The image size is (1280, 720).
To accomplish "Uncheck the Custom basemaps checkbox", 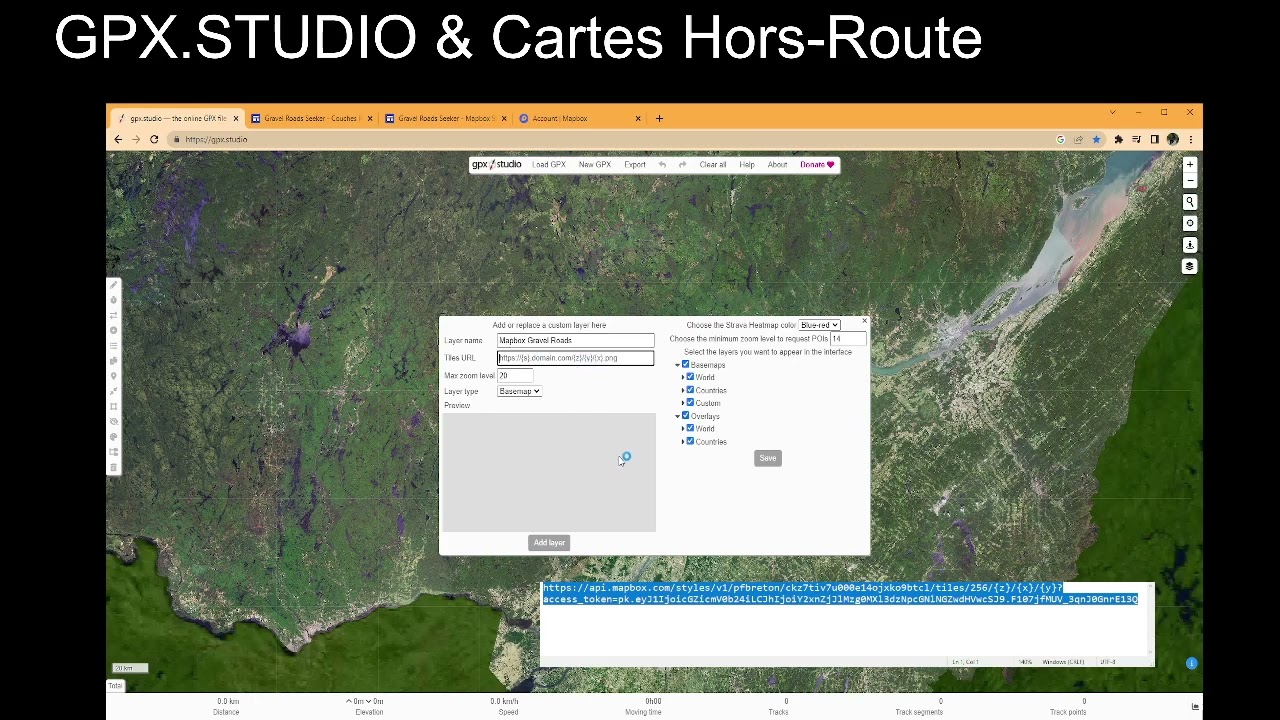I will coord(690,403).
